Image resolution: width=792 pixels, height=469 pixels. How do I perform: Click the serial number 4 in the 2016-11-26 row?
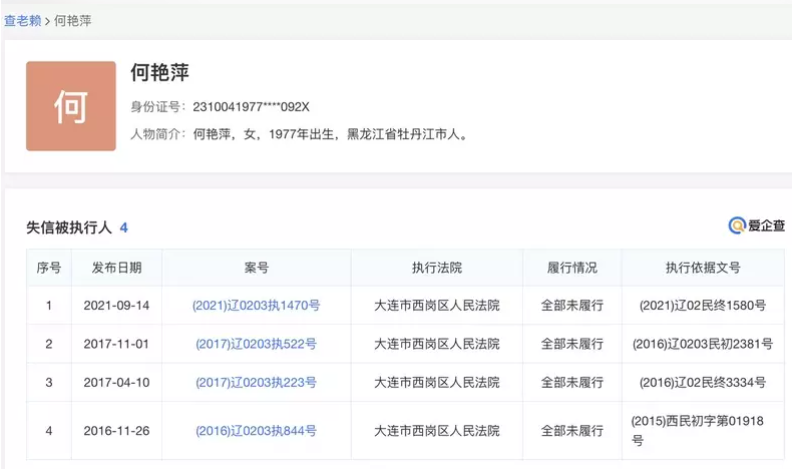tap(49, 431)
